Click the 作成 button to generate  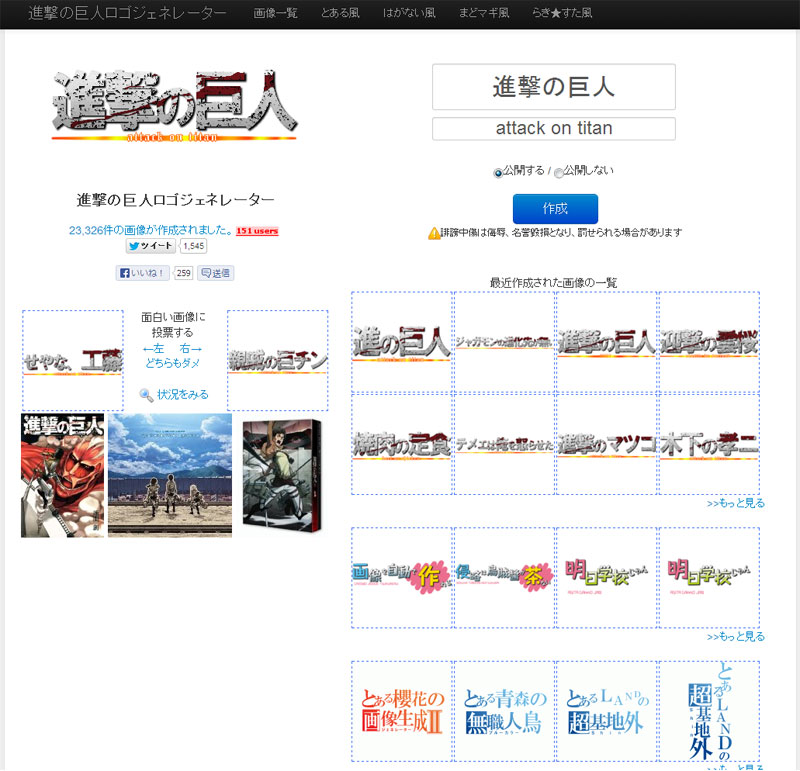554,209
